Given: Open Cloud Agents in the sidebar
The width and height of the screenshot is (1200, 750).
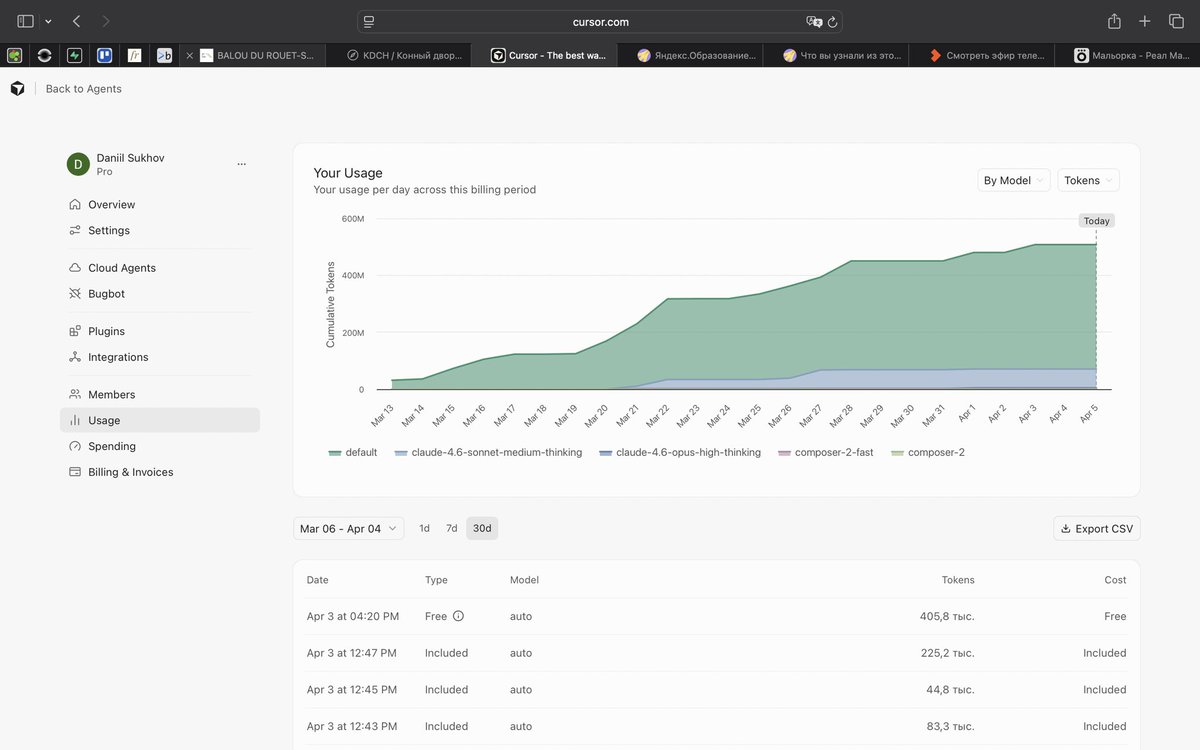Looking at the screenshot, I should coord(160,268).
